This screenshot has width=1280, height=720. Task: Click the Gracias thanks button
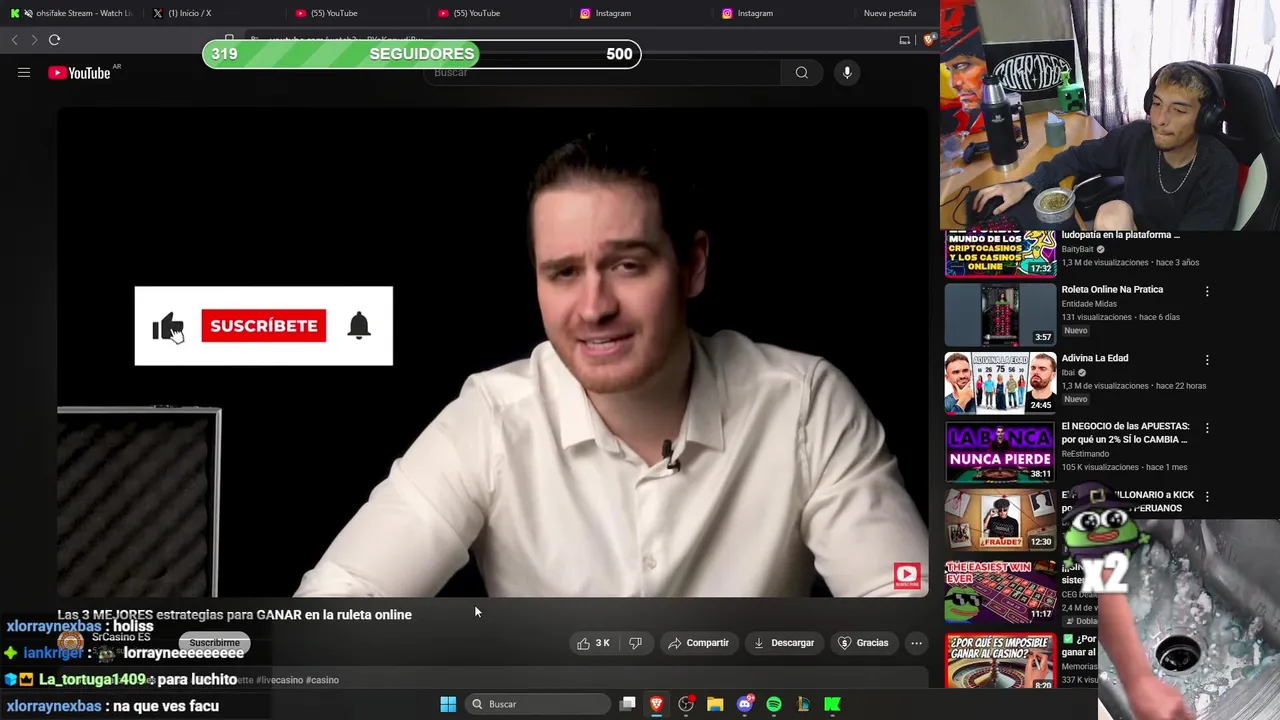point(863,643)
